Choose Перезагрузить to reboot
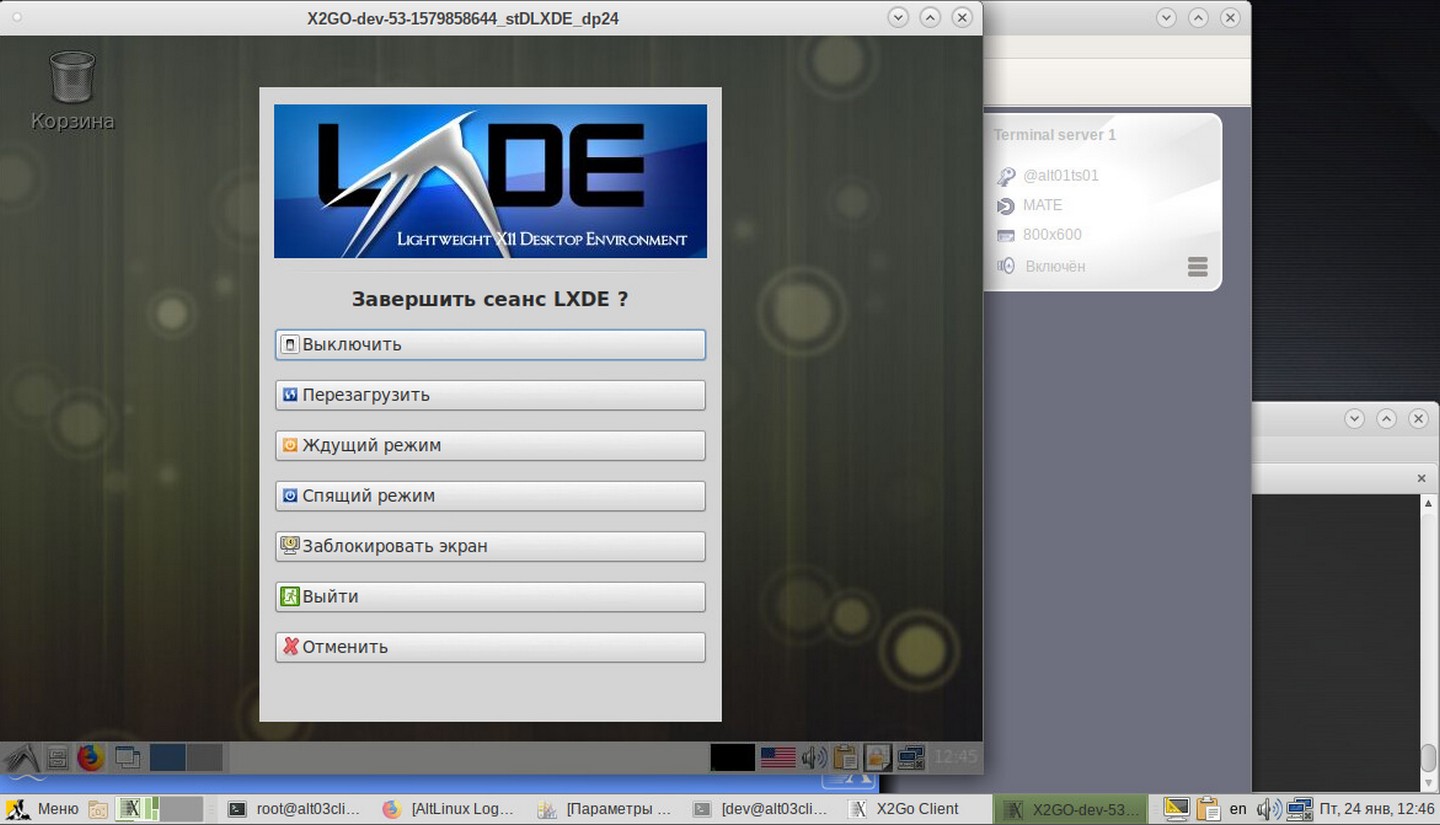The height and width of the screenshot is (825, 1440). [490, 395]
